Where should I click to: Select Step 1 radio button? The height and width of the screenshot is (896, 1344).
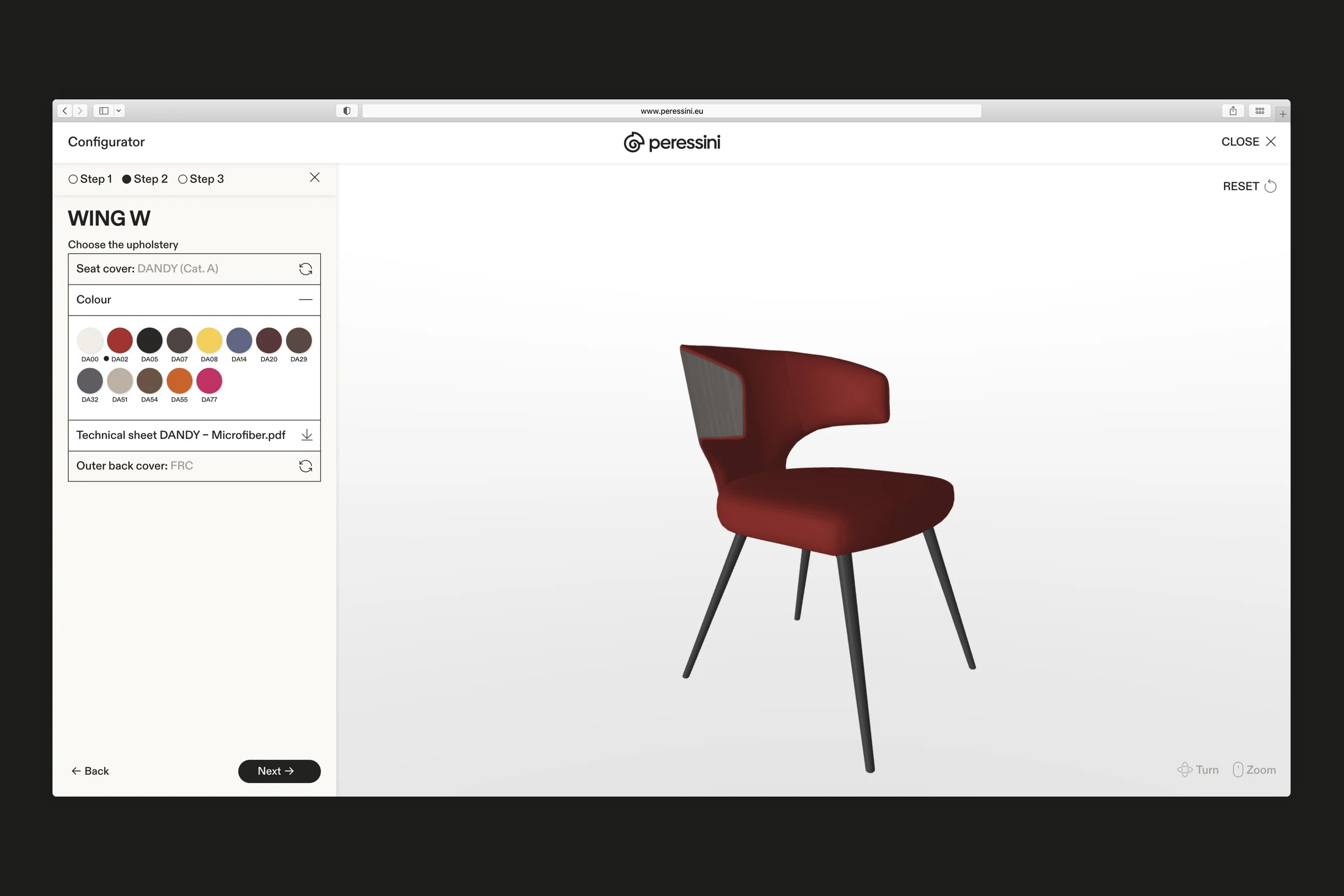73,180
